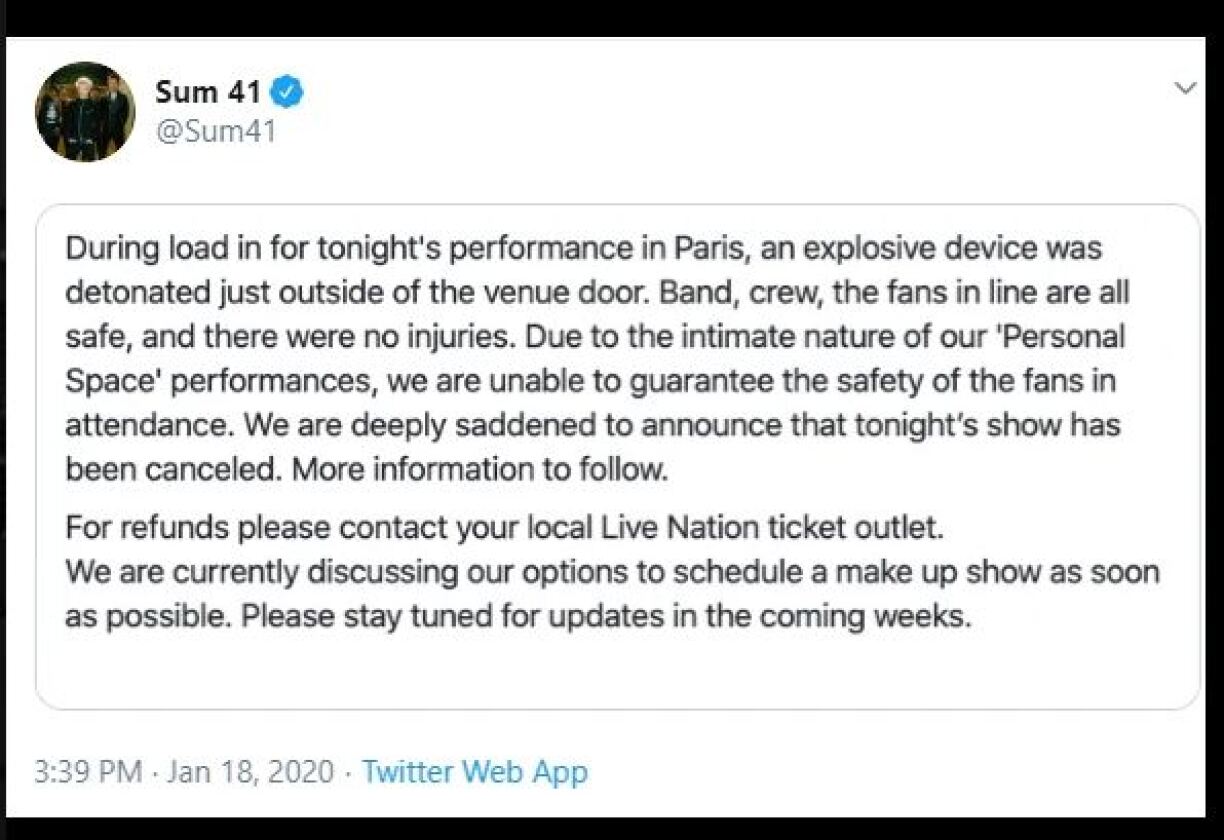Open the Sum 41 profile avatar
Image resolution: width=1224 pixels, height=840 pixels.
pos(85,112)
